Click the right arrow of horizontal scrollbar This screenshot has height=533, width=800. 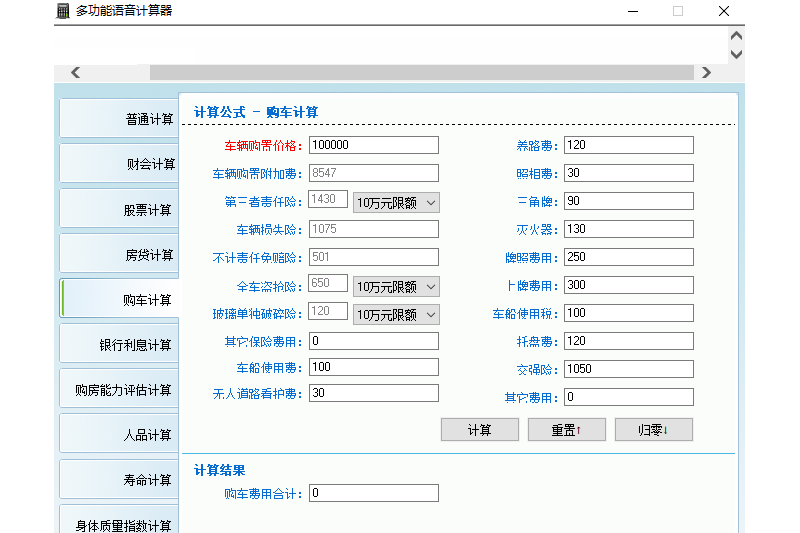pyautogui.click(x=706, y=72)
